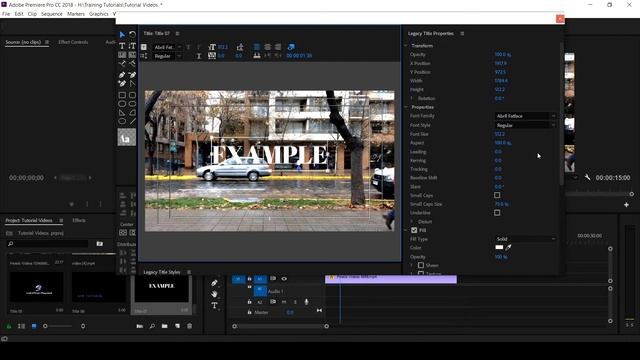Viewport: 640px width, 360px height.
Task: Enable Sheen checkbox
Action: pyautogui.click(x=421, y=265)
